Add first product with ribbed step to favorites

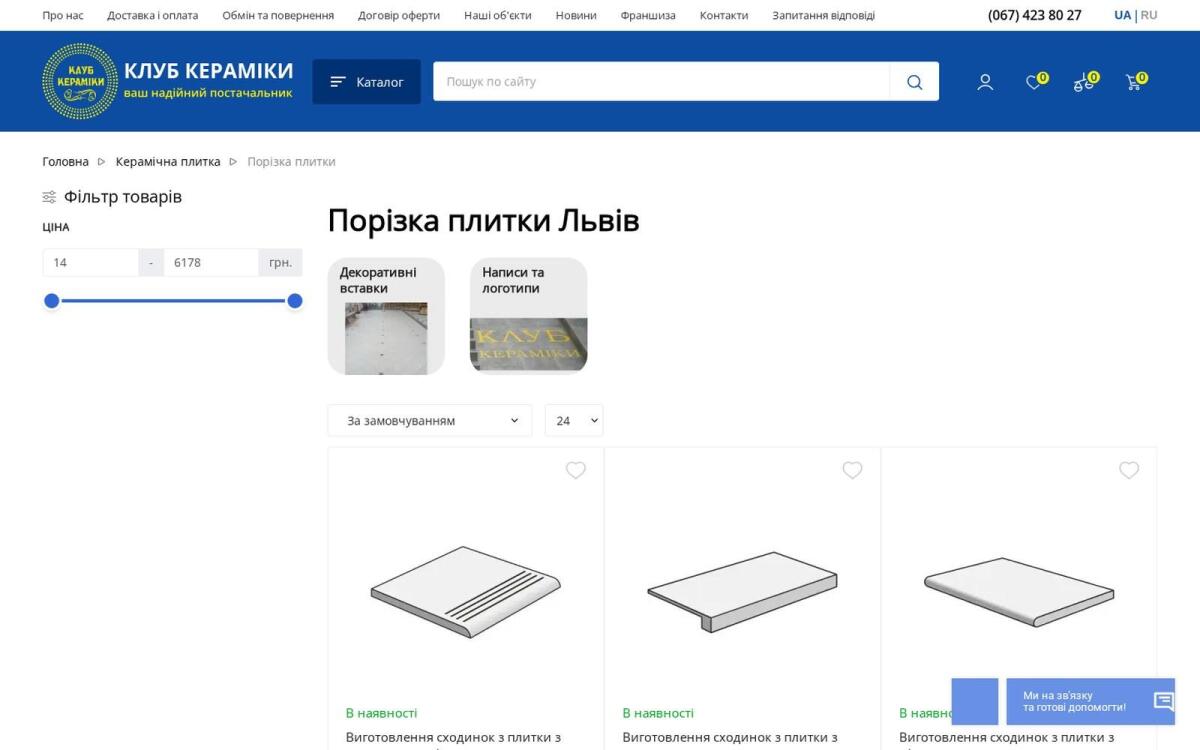[576, 470]
